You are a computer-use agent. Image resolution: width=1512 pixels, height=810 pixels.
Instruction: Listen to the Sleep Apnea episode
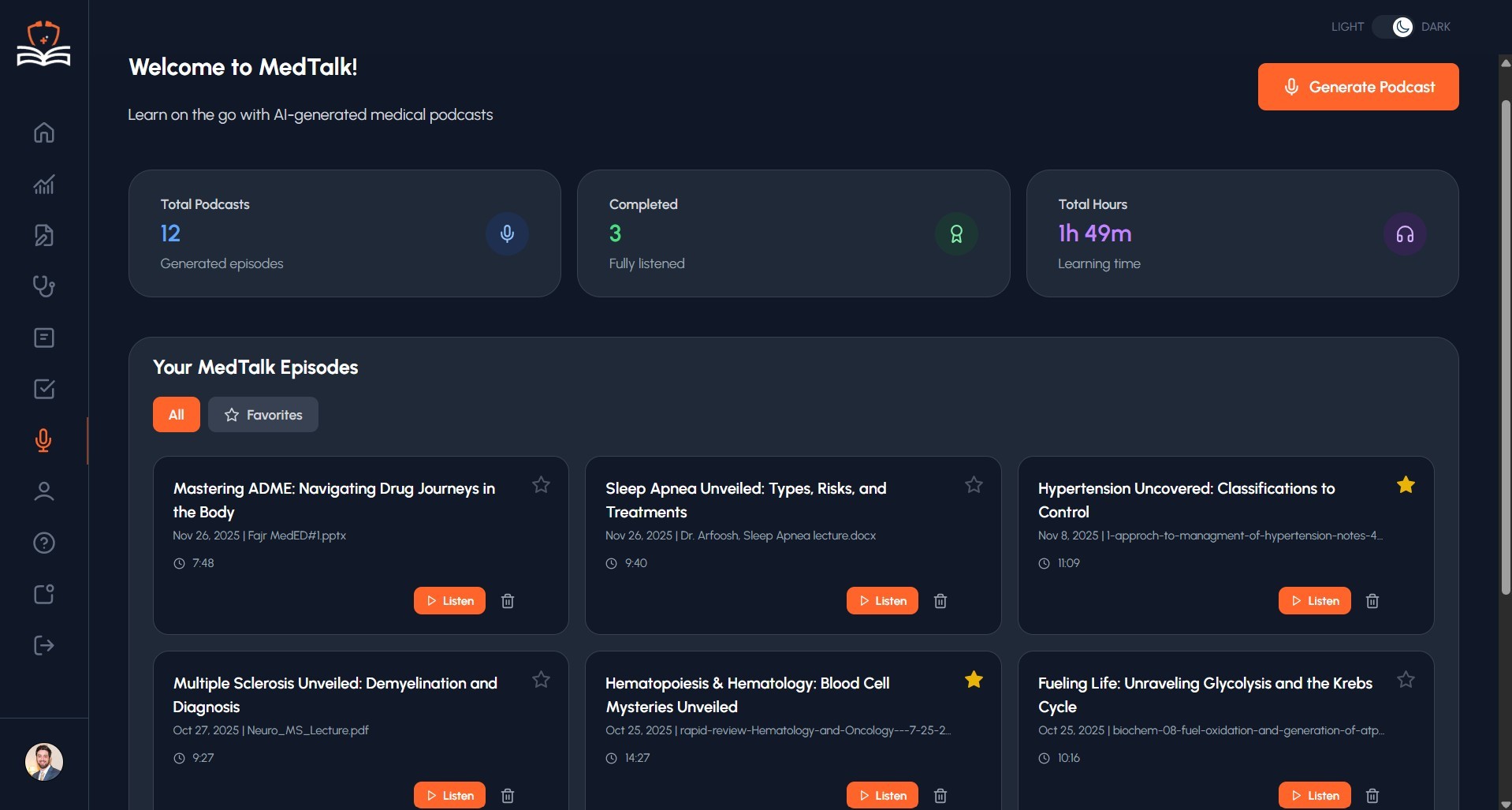(x=882, y=601)
